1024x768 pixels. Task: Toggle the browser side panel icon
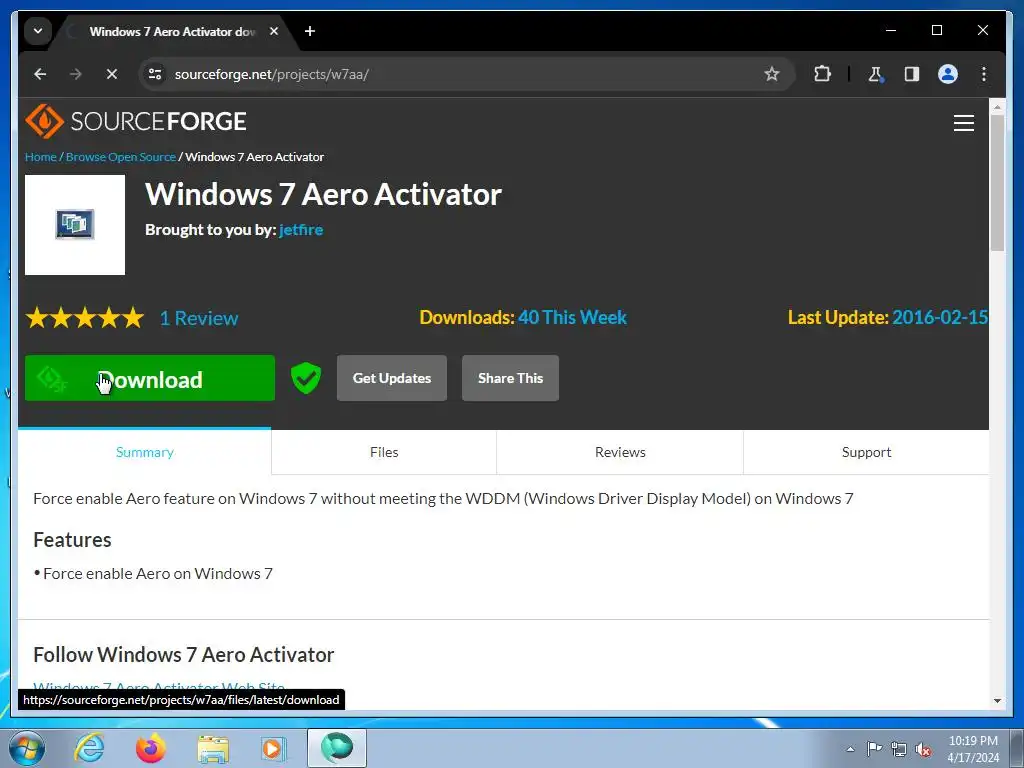coord(912,74)
